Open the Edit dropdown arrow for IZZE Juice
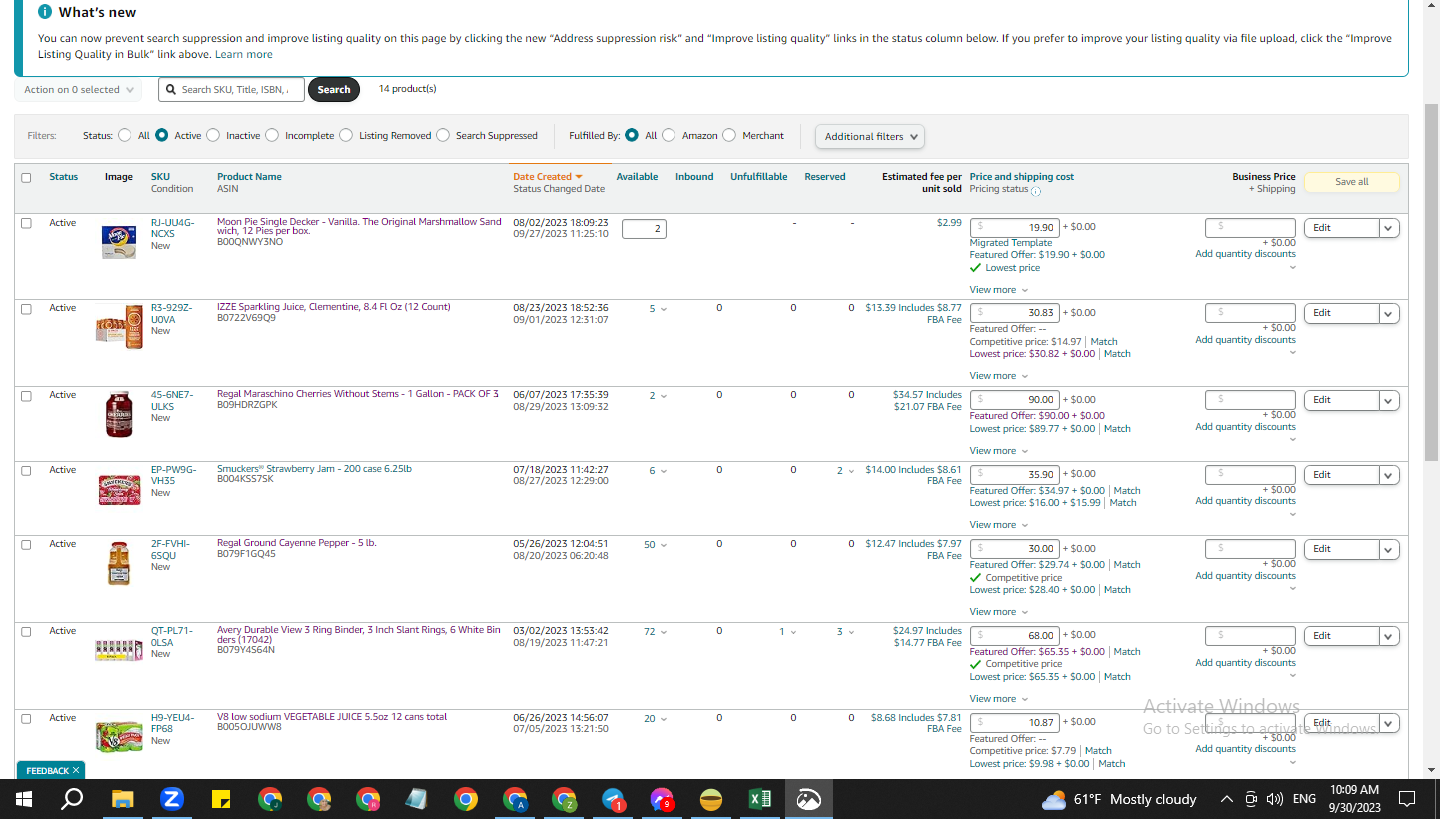The image size is (1440, 819). point(1388,314)
